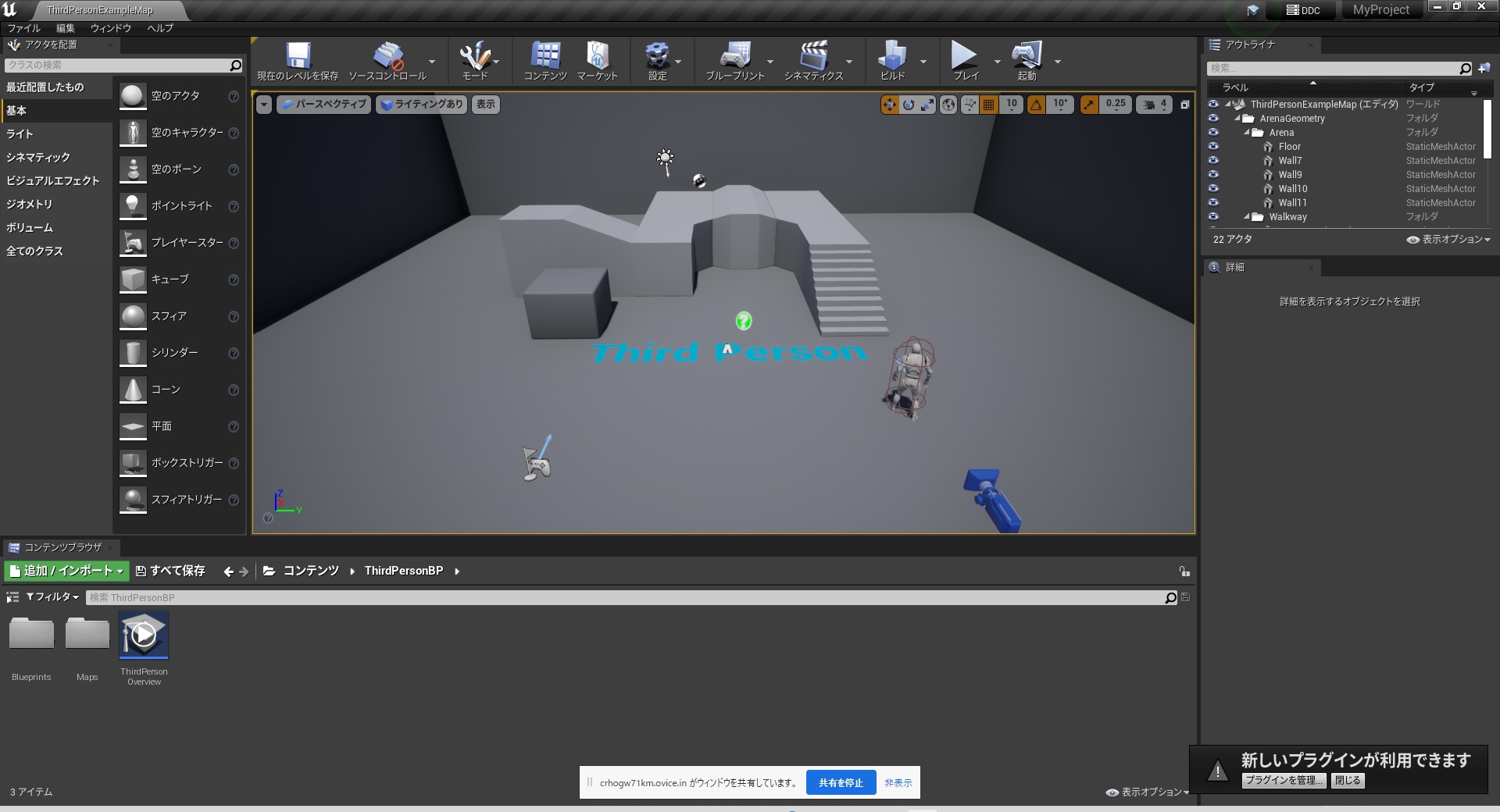Hide the Floor actor via eye icon
The height and width of the screenshot is (812, 1500).
tap(1213, 147)
